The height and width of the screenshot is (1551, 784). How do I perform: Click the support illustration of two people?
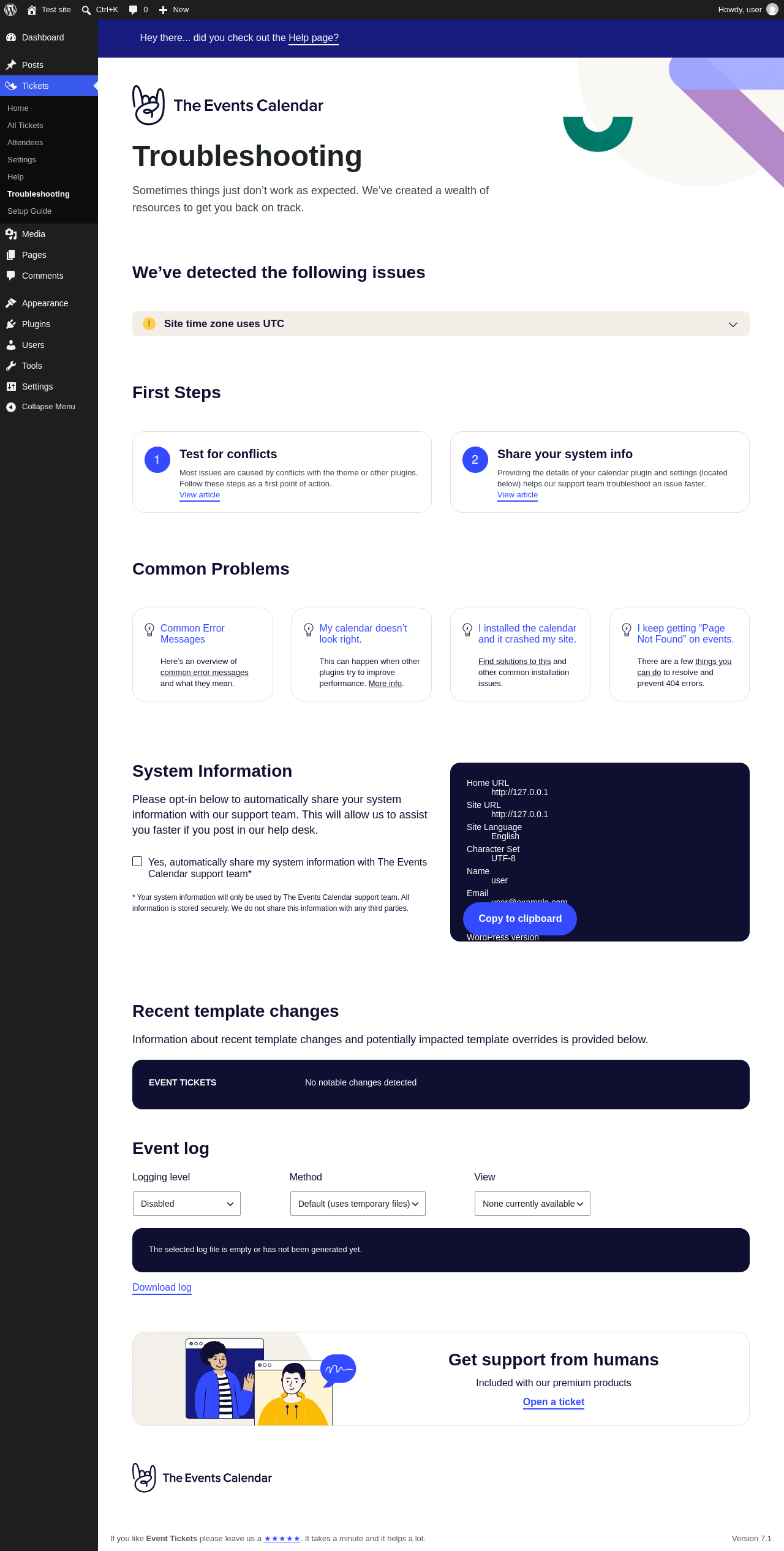point(271,1382)
